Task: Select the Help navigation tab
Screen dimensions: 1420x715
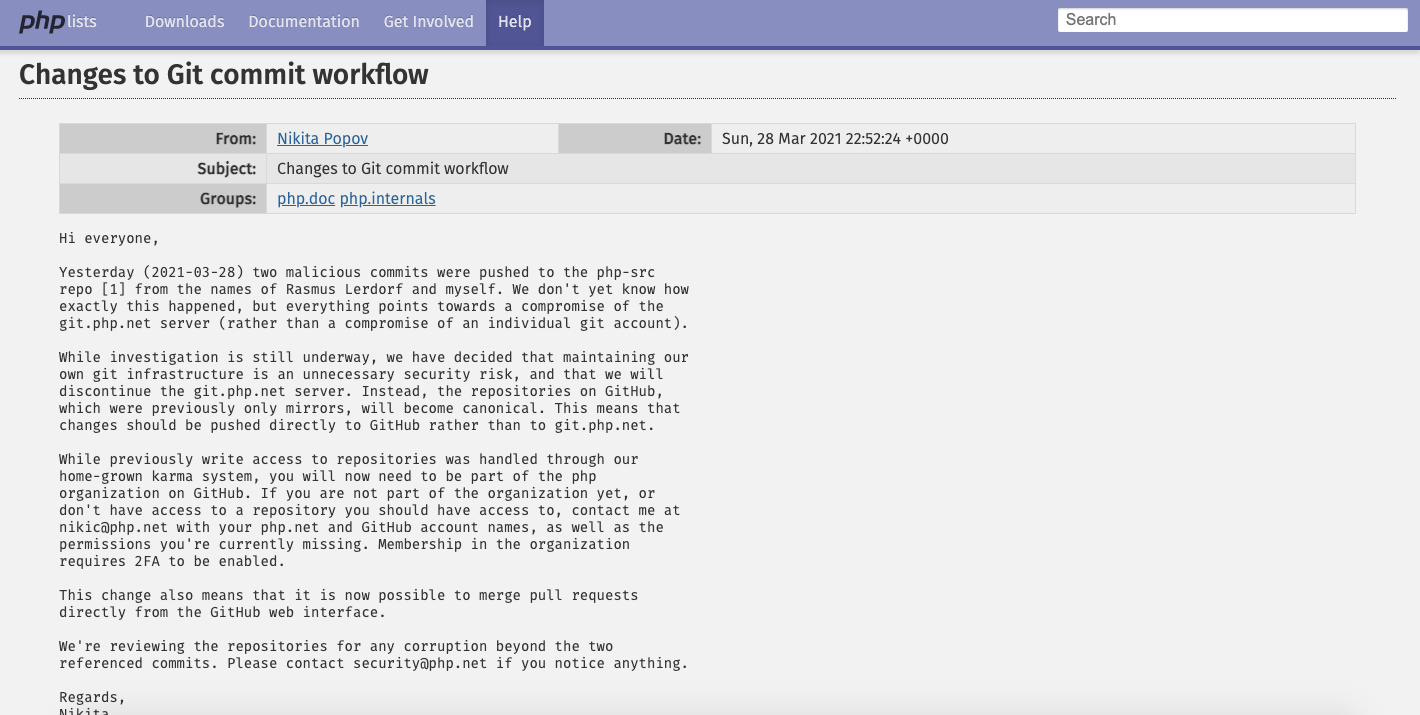Action: [515, 21]
